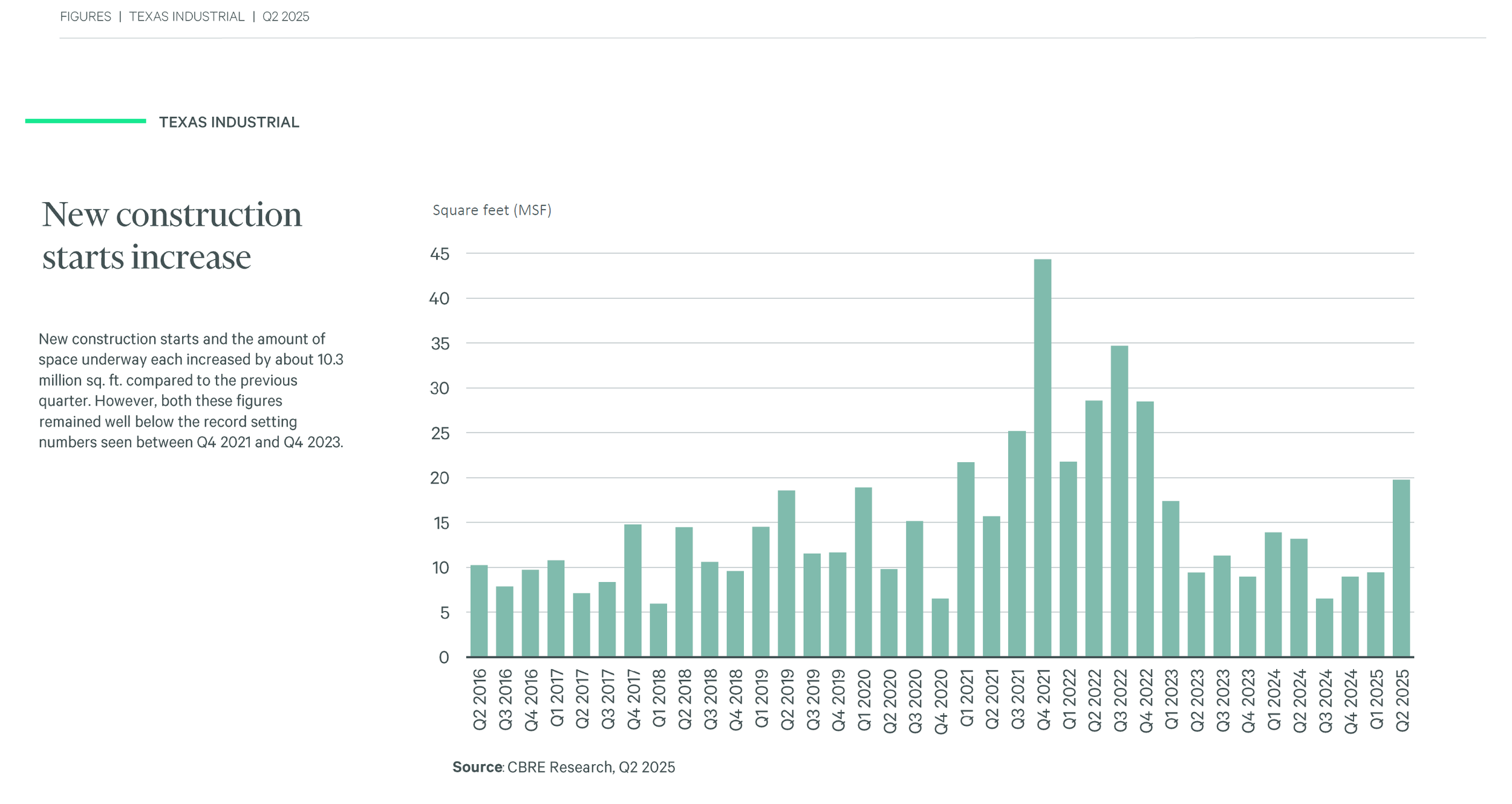This screenshot has width=1512, height=804.
Task: Click the 'New construction starts increase' heading
Action: click(172, 235)
